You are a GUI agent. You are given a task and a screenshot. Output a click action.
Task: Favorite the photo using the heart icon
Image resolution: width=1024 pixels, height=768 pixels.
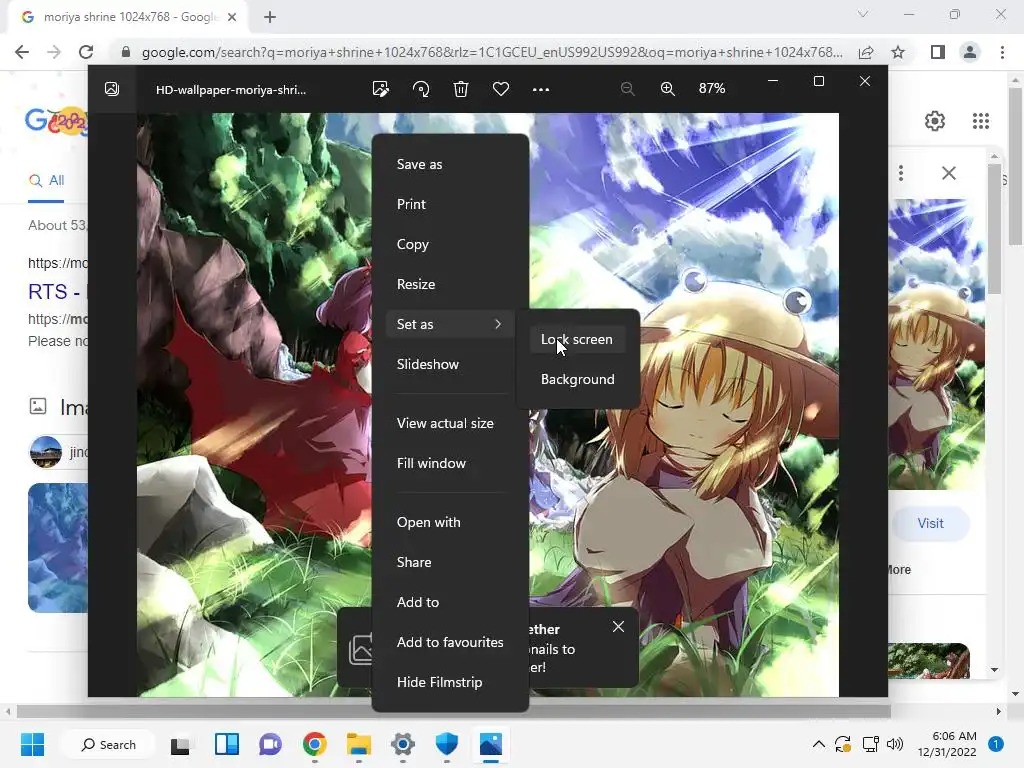tap(501, 89)
